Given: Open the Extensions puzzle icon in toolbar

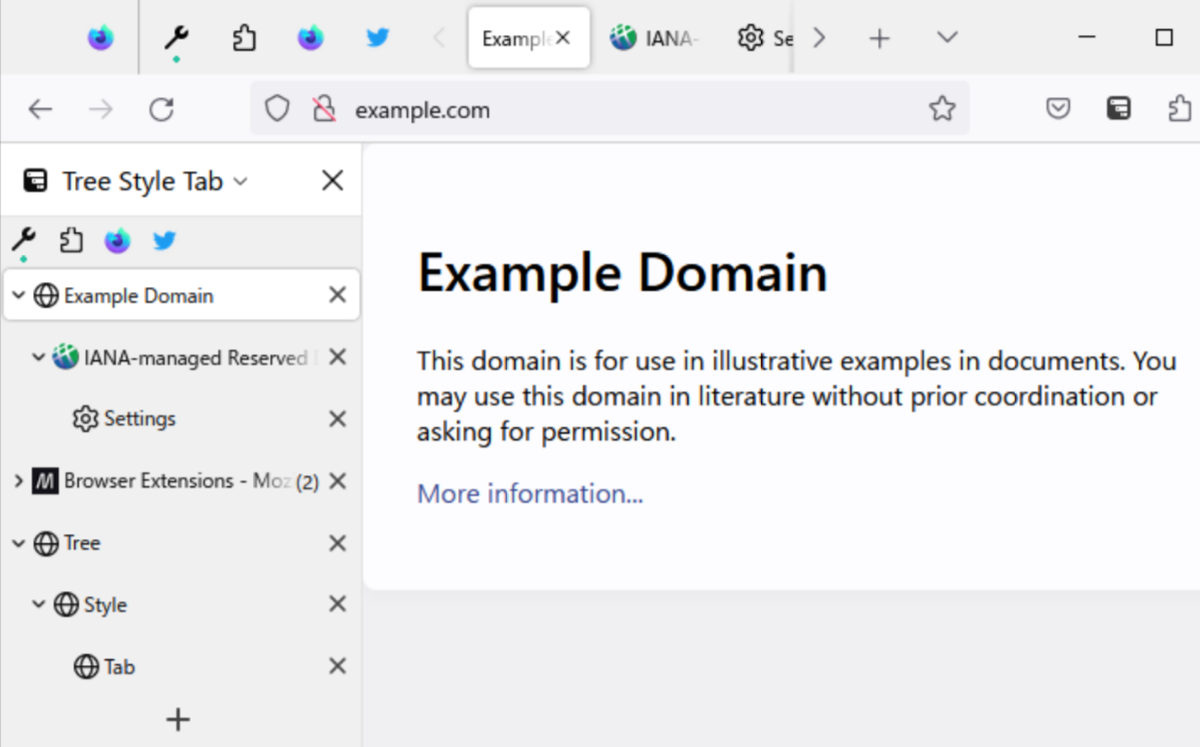Looking at the screenshot, I should coord(1180,109).
